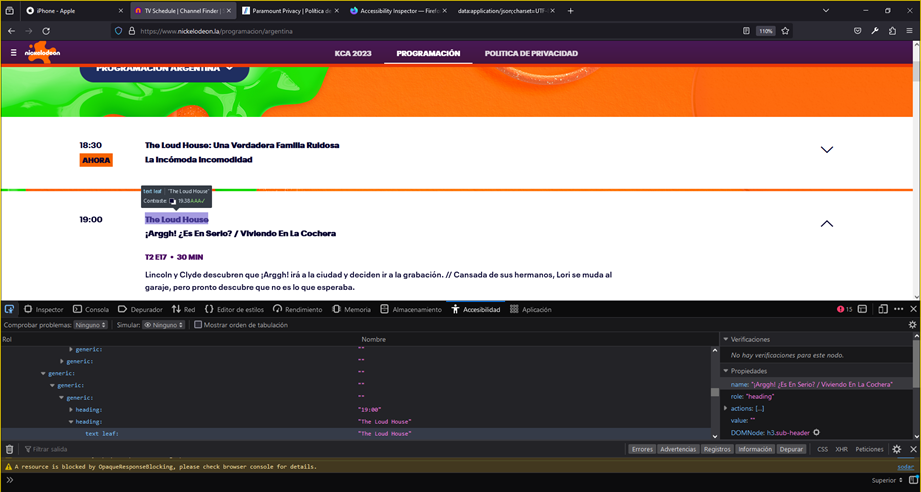The width and height of the screenshot is (921, 492).
Task: Open the KCA 2023 navigation item
Action: pyautogui.click(x=352, y=53)
